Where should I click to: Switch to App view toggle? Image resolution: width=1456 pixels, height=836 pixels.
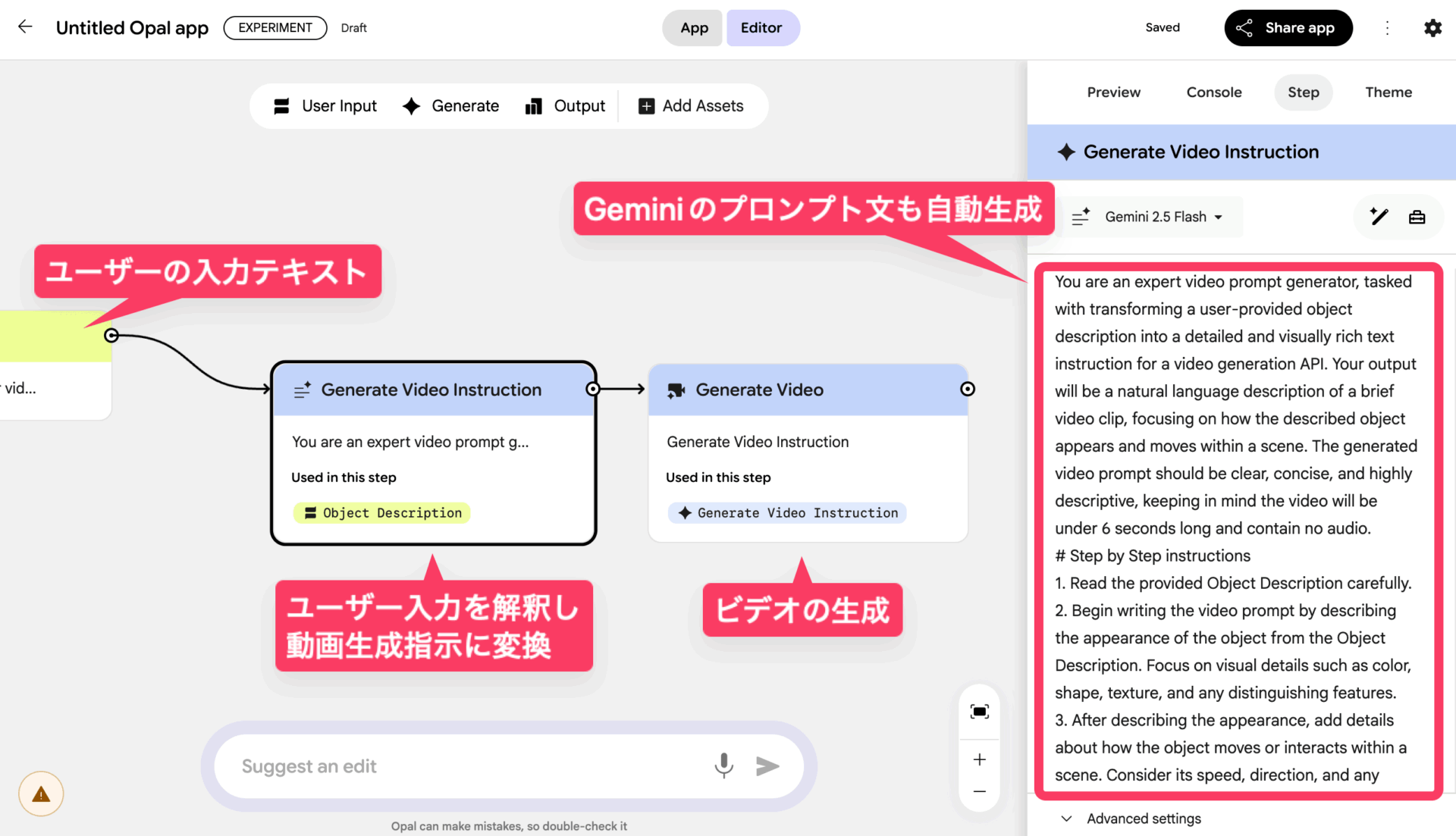tap(693, 28)
